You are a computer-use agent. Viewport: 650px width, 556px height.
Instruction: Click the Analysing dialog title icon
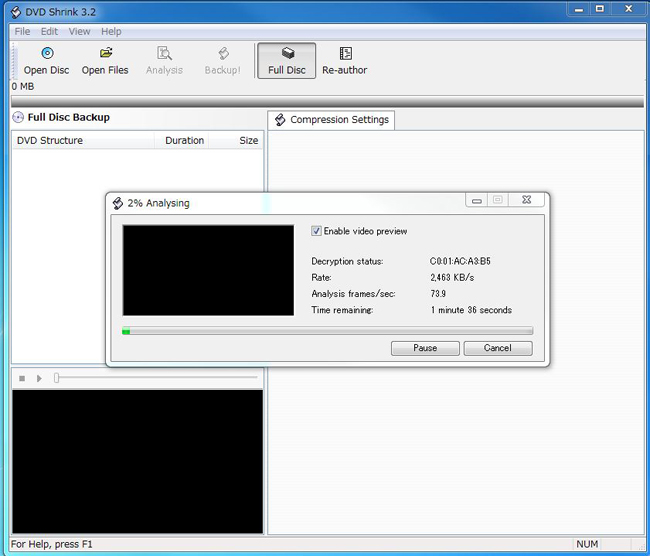pyautogui.click(x=118, y=203)
